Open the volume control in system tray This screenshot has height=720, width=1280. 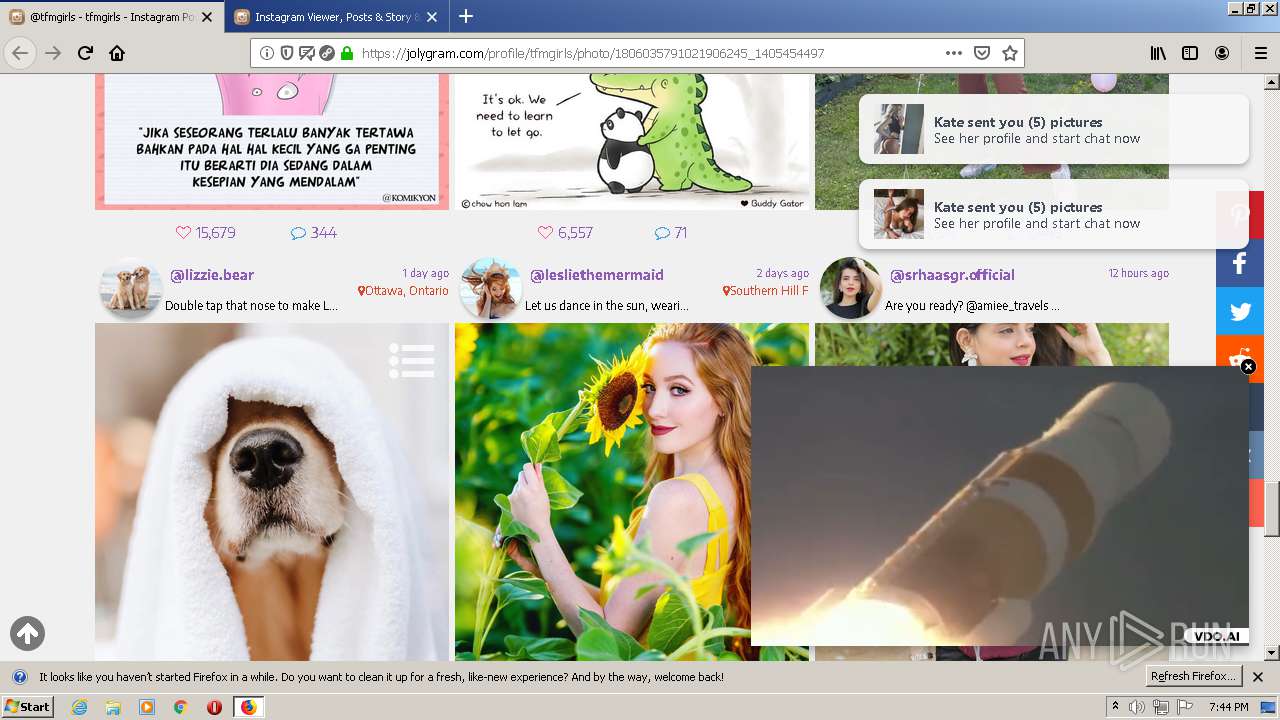(1137, 707)
